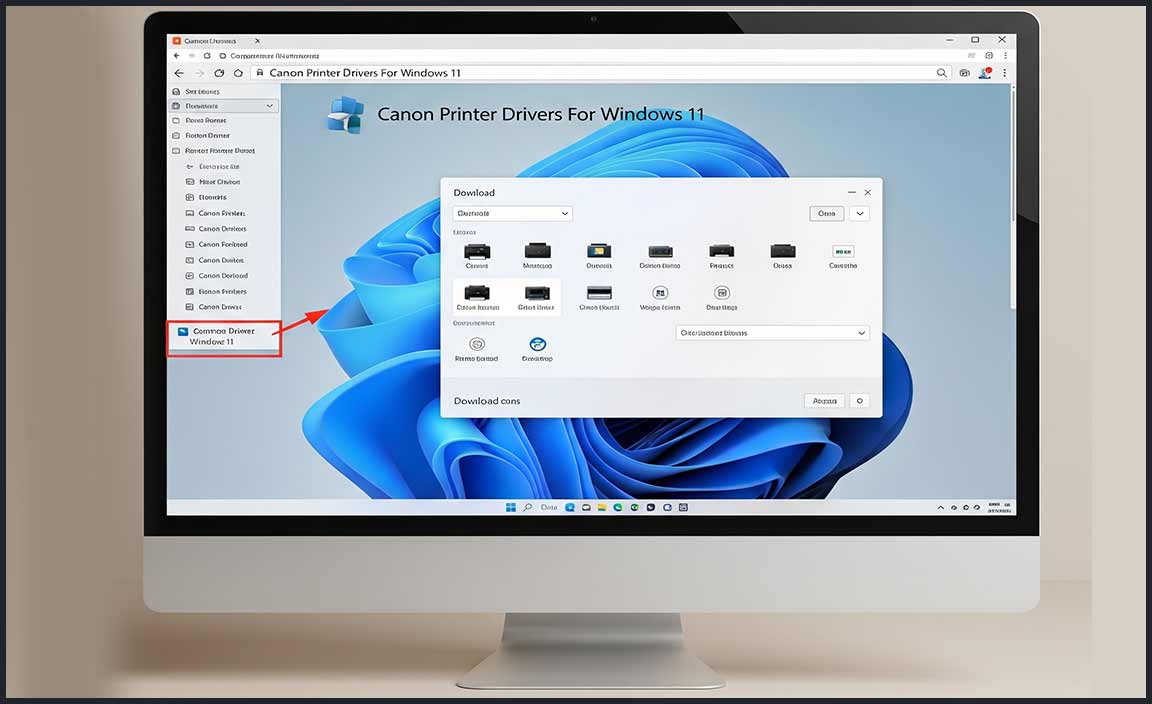Open the combo box under the Download title
This screenshot has height=704, width=1152.
(x=512, y=213)
